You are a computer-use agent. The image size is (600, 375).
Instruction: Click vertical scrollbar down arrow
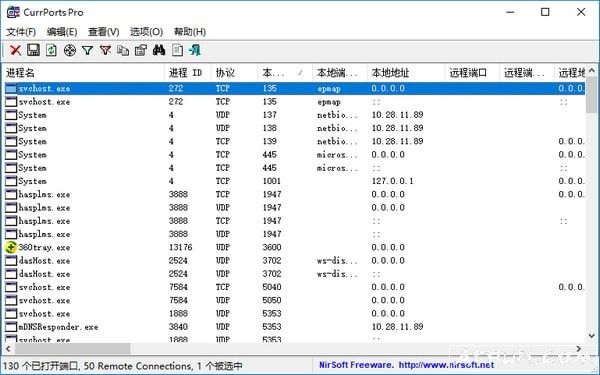[x=592, y=336]
